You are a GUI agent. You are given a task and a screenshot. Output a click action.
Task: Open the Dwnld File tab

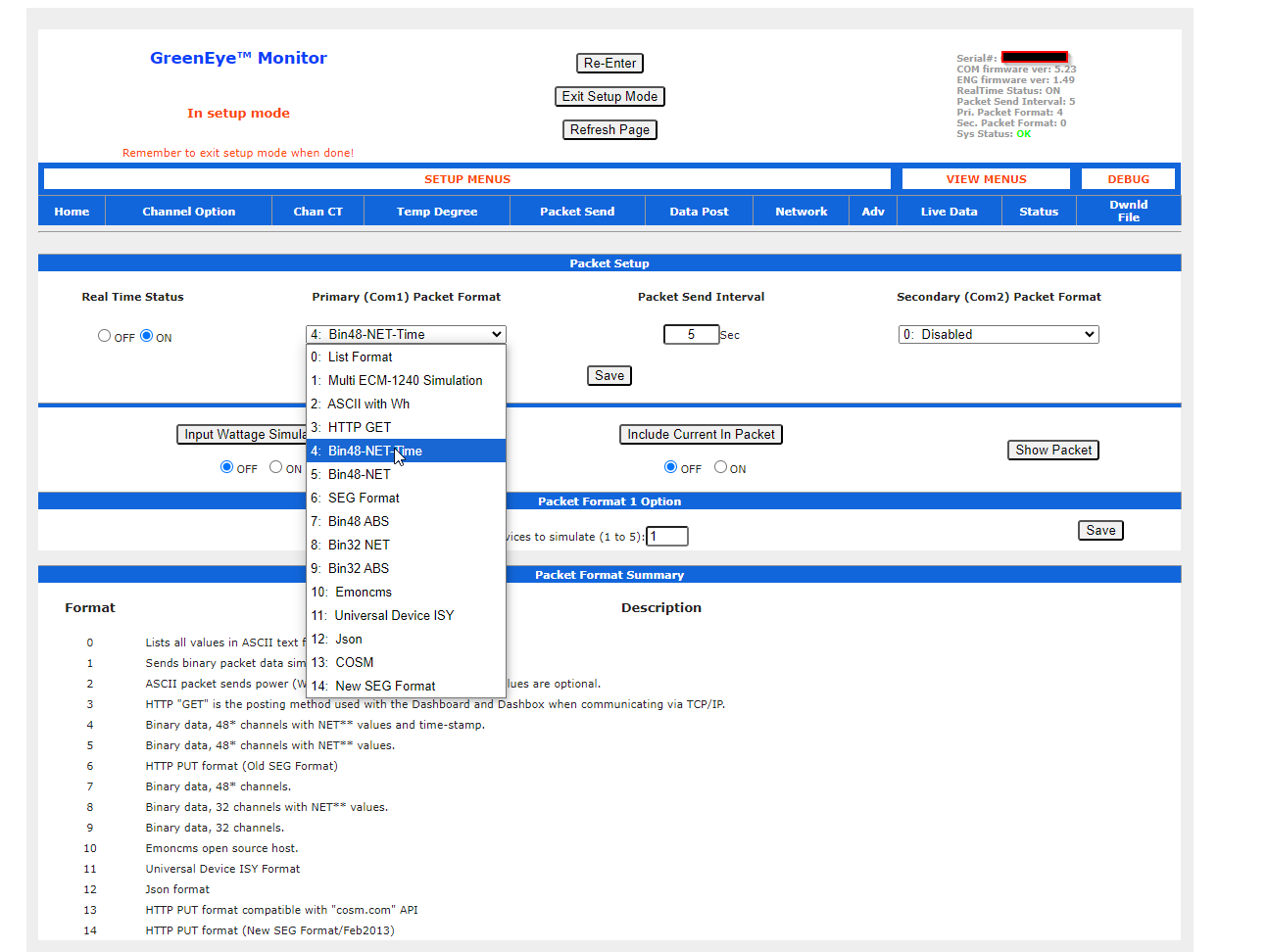pos(1128,212)
